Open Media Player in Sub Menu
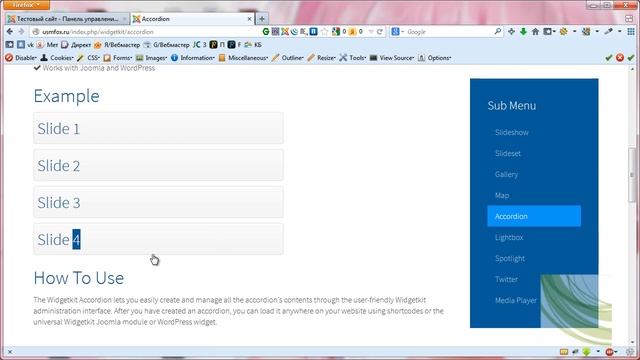Screen dimensions: 640x360 516,300
